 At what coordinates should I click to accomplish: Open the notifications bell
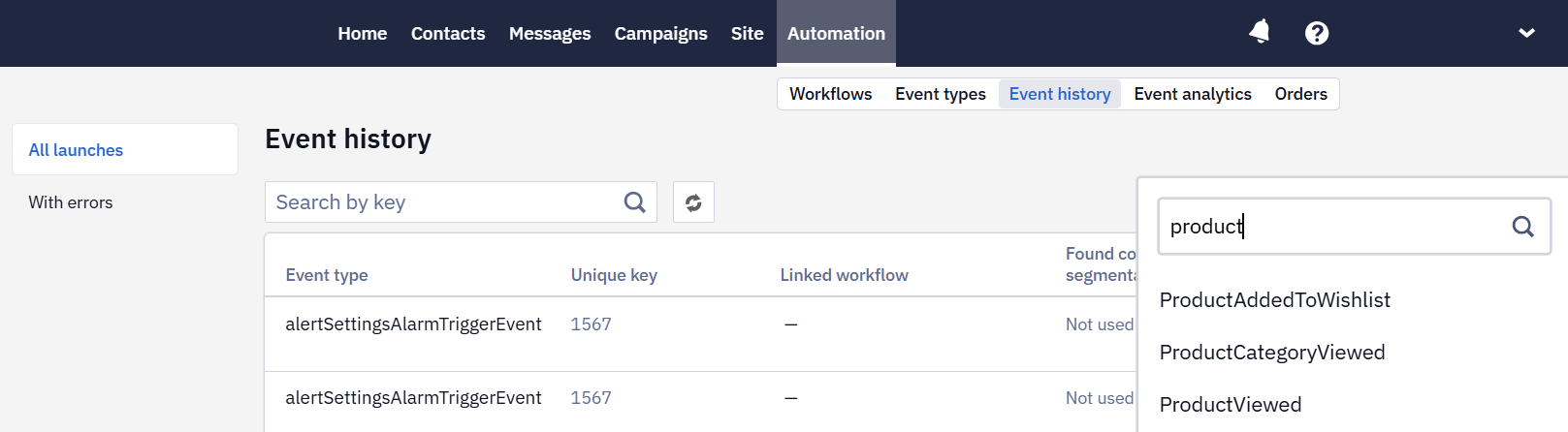click(1259, 33)
